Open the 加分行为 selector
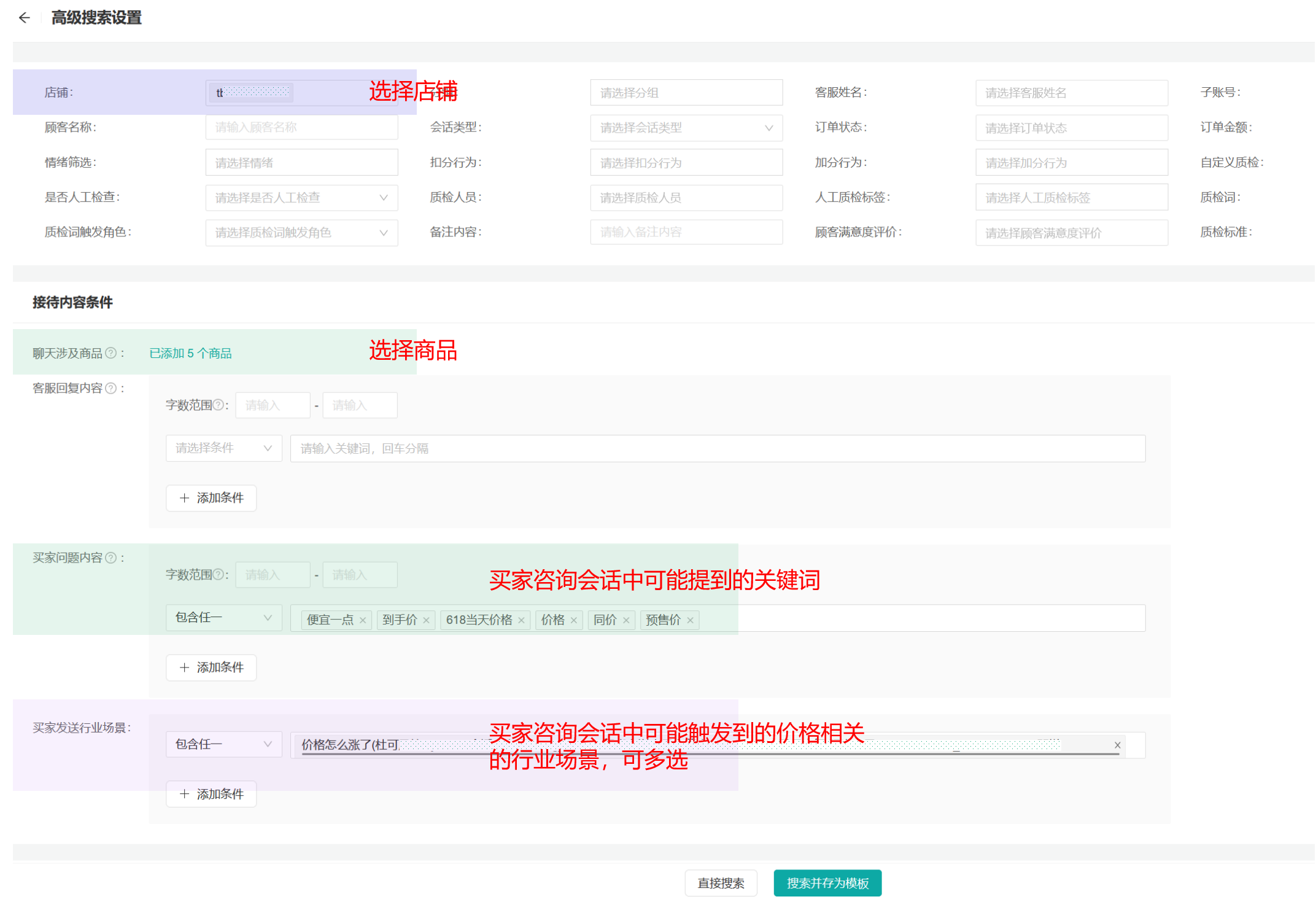1316x902 pixels. (x=1072, y=163)
